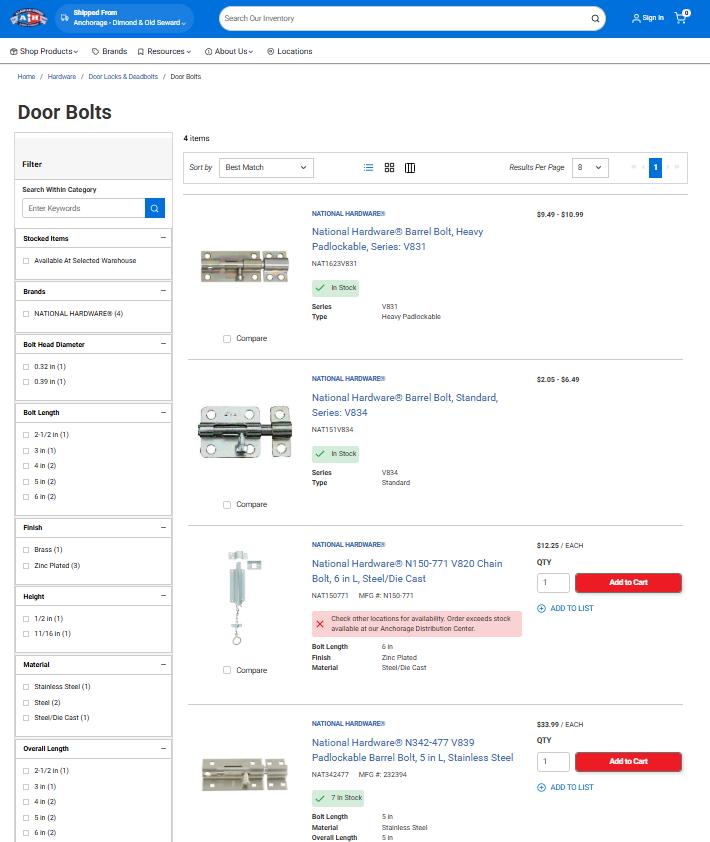Check the NATIONAL HARDWARE brand filter

pyautogui.click(x=26, y=314)
